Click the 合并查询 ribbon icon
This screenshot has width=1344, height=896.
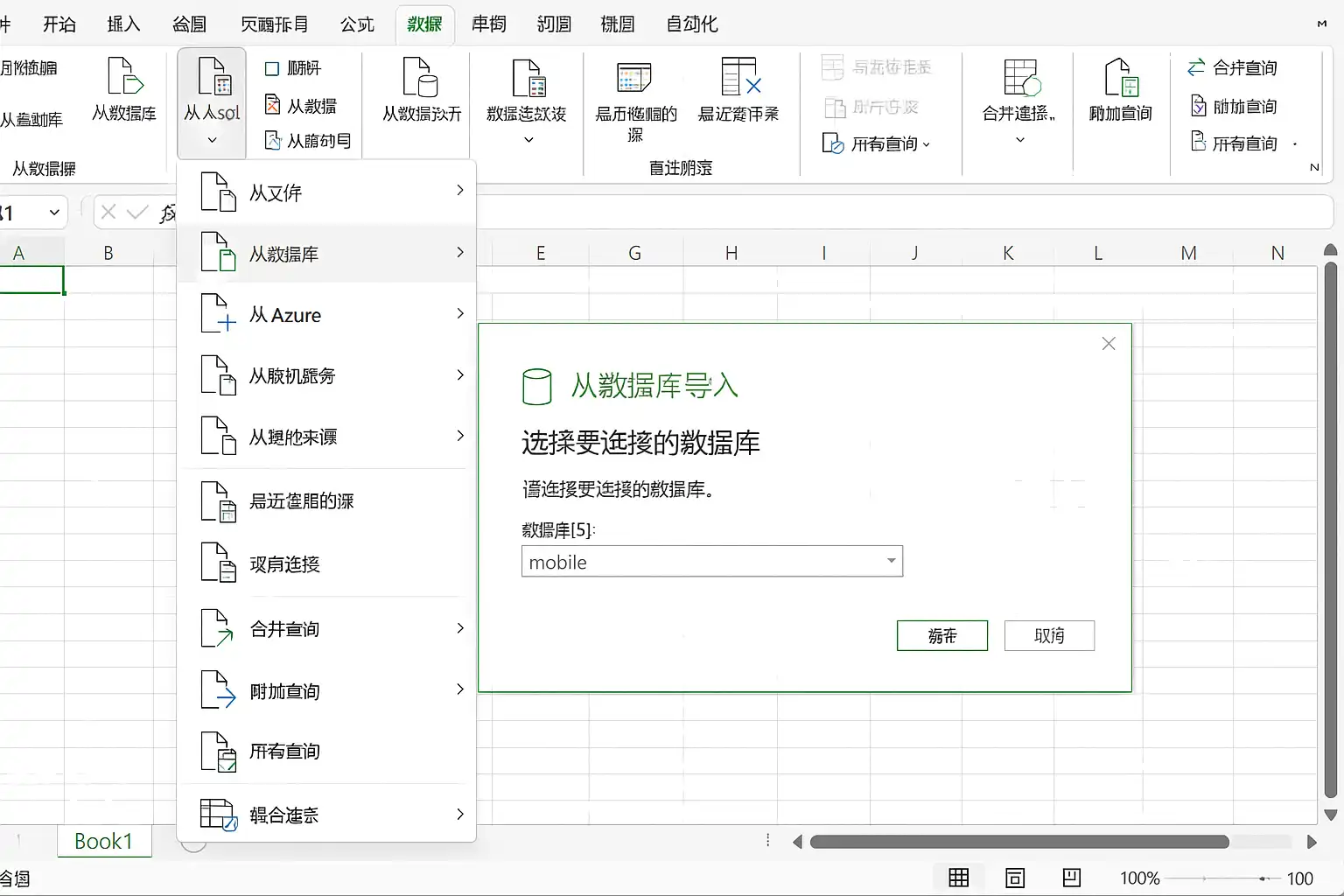[x=1196, y=67]
